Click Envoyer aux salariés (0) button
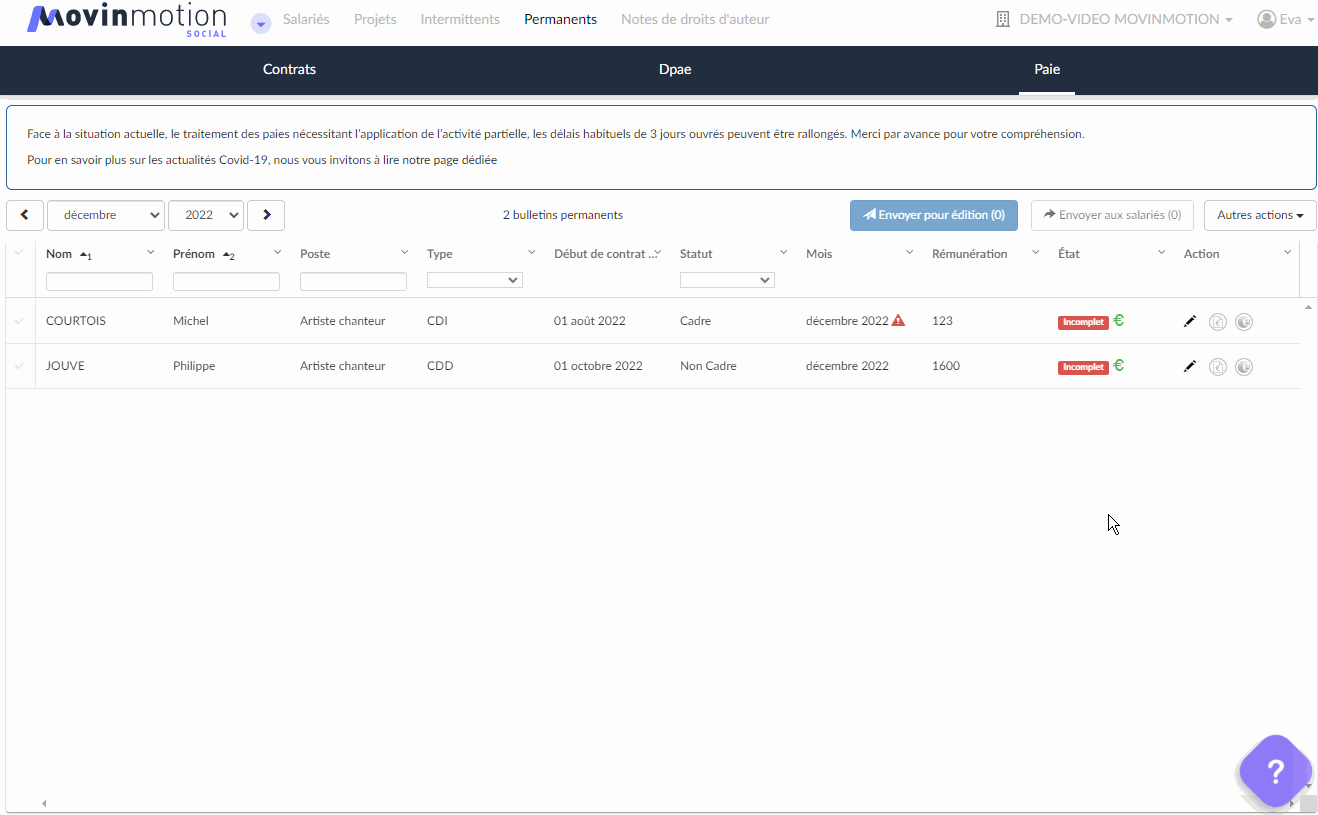The width and height of the screenshot is (1318, 815). click(x=1112, y=215)
